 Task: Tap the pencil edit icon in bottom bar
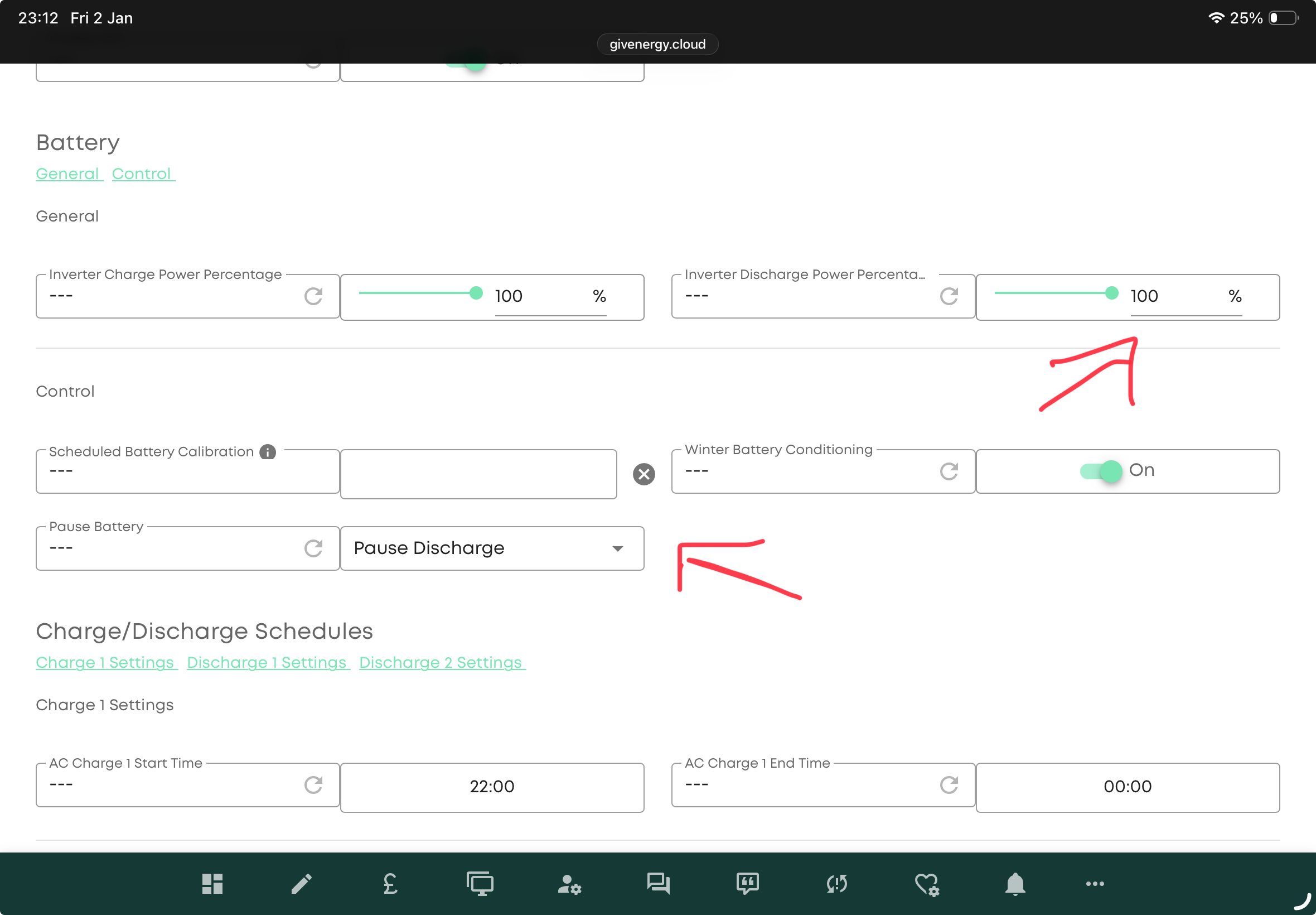pyautogui.click(x=301, y=883)
